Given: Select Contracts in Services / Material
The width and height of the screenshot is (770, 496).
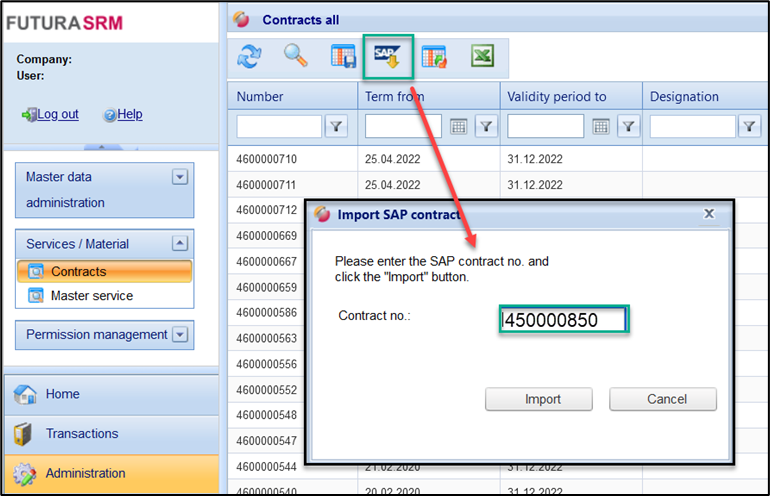Looking at the screenshot, I should point(78,271).
